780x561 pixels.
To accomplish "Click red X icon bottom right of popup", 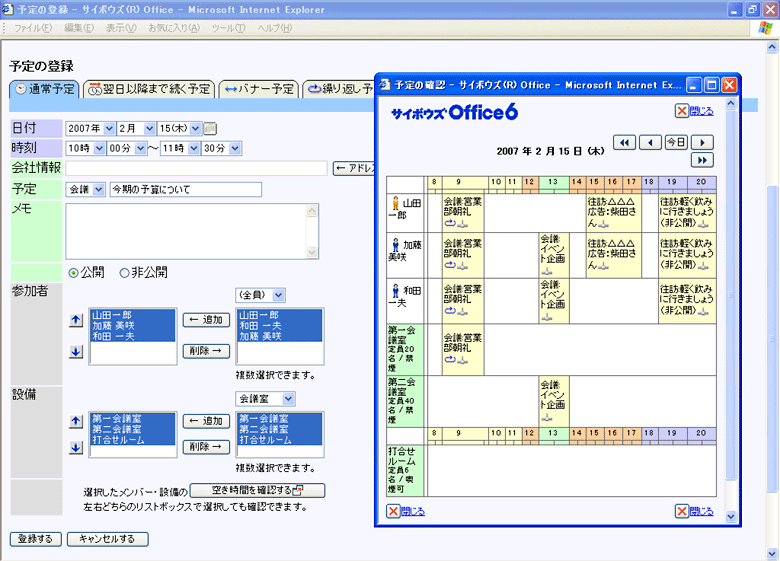I will coord(682,511).
